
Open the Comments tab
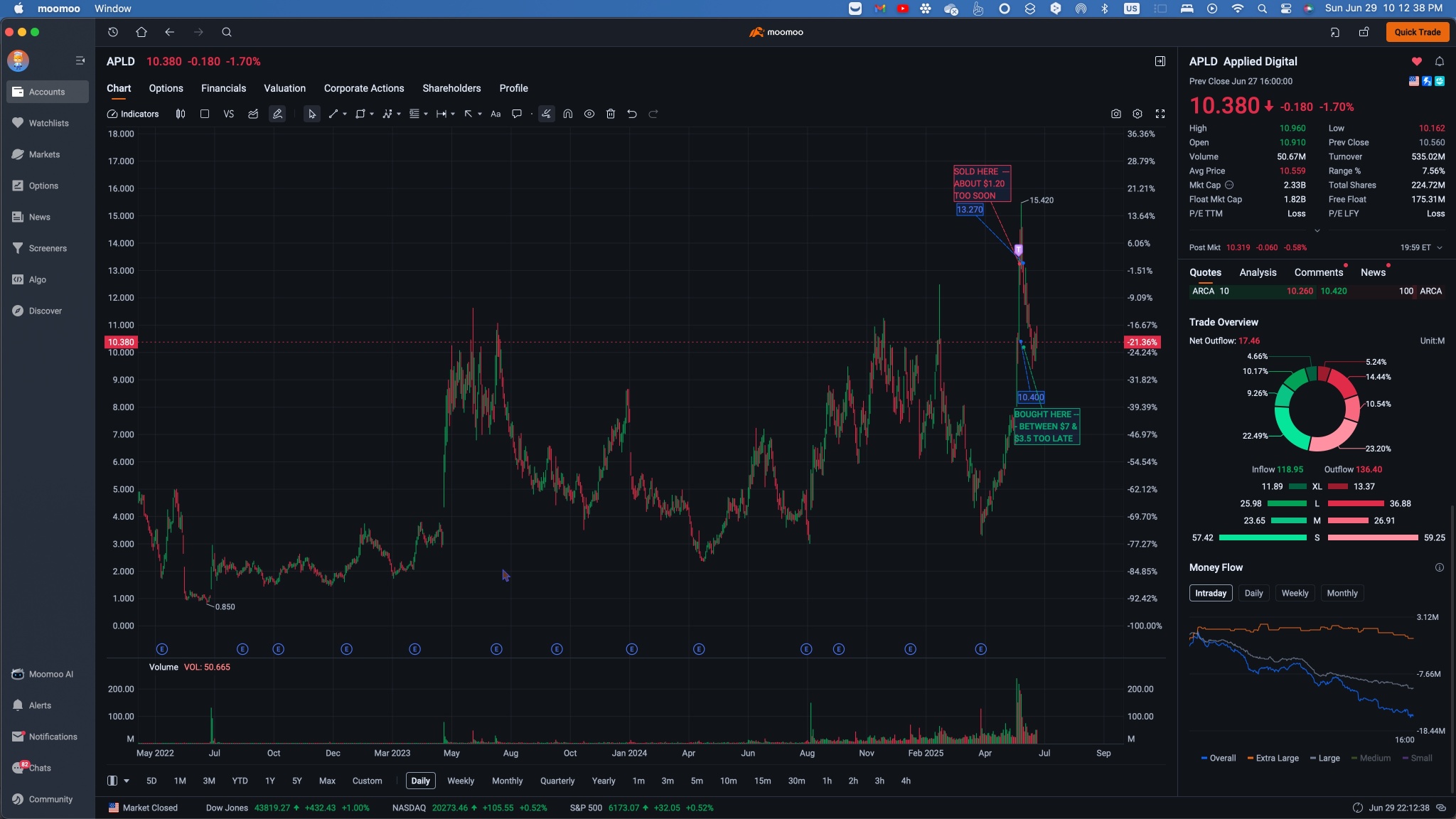(1319, 272)
